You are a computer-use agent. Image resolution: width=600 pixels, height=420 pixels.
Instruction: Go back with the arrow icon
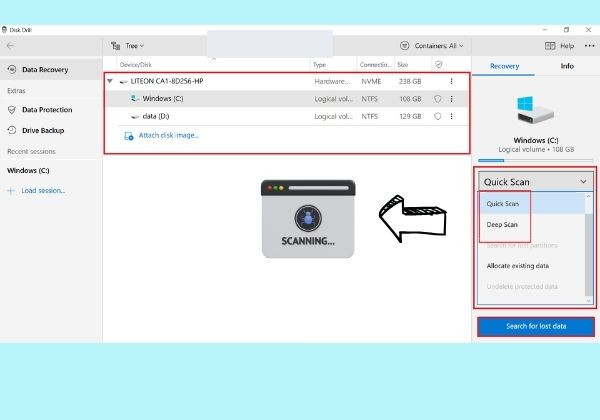pyautogui.click(x=10, y=46)
